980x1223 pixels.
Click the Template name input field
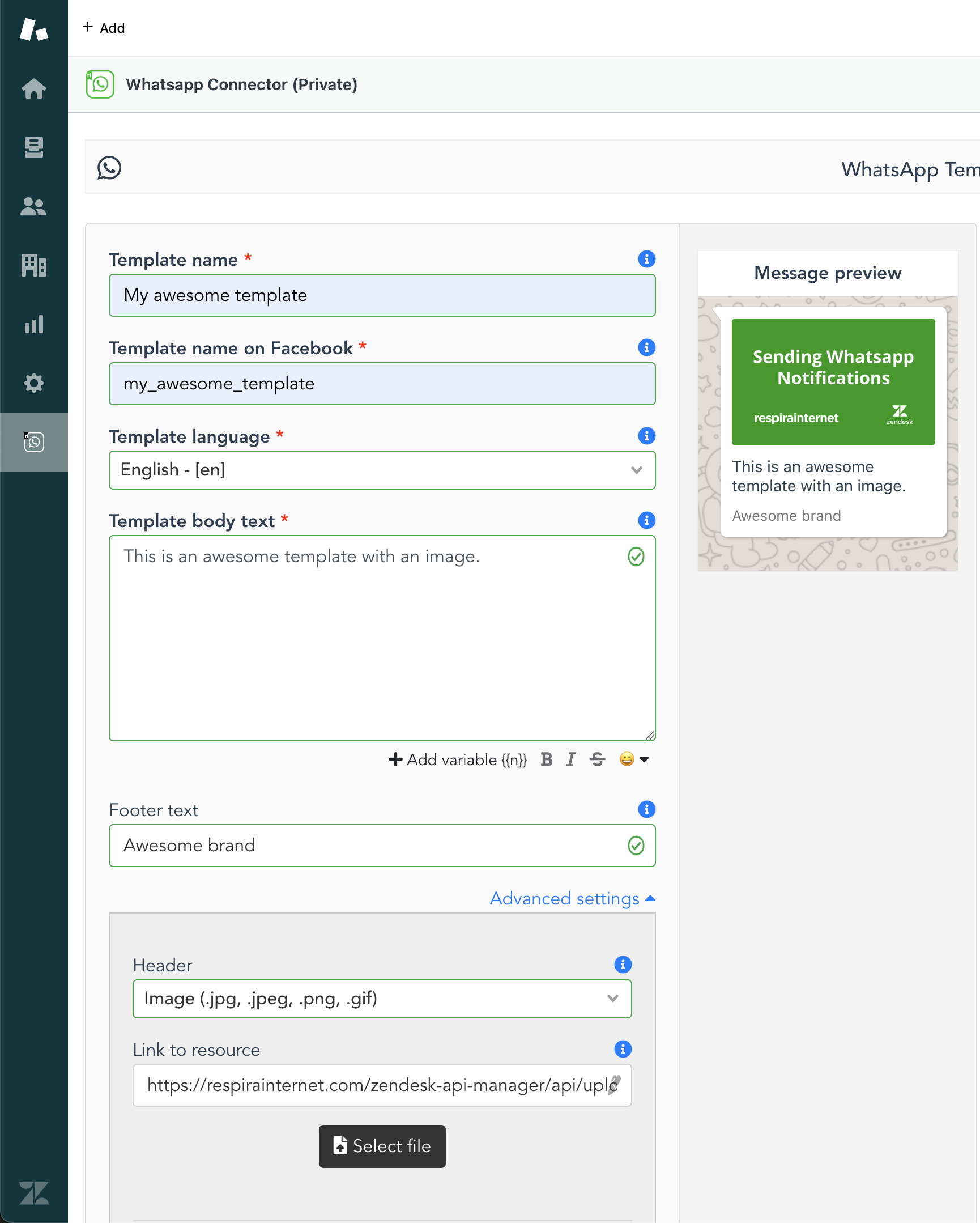click(382, 295)
